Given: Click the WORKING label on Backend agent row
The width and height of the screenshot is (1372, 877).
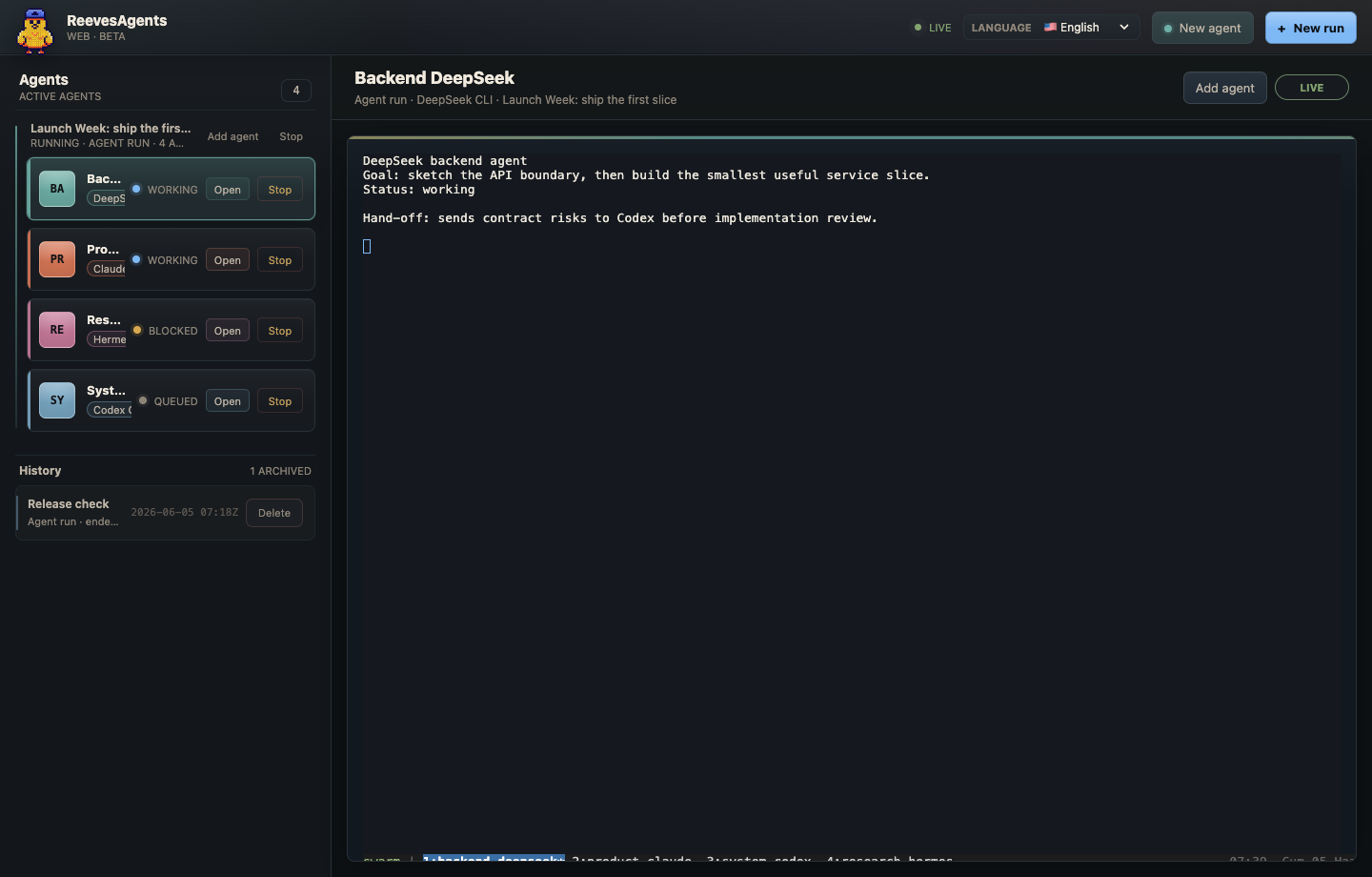Looking at the screenshot, I should [x=172, y=190].
